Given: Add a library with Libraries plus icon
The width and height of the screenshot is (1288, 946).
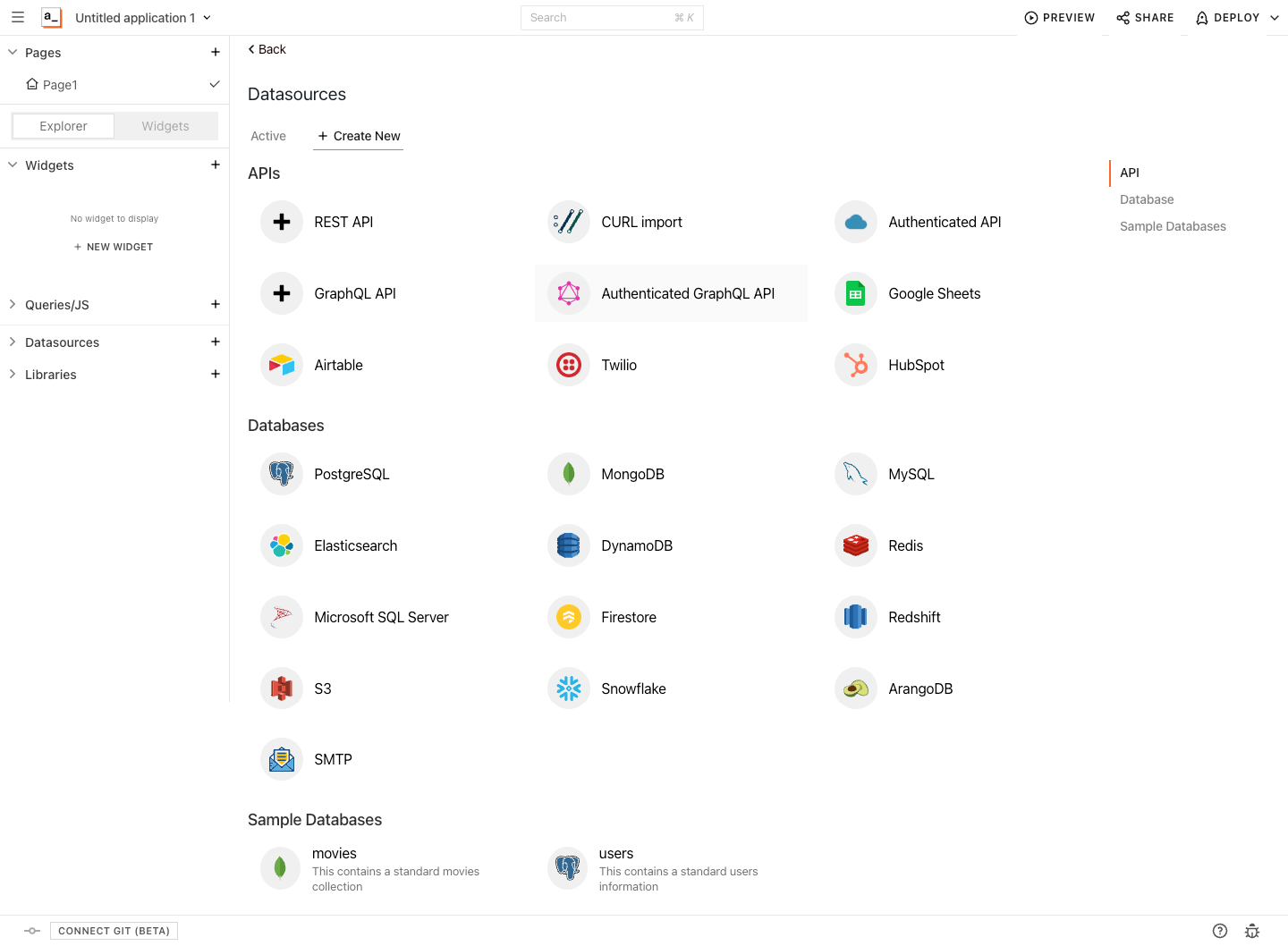Looking at the screenshot, I should click(x=216, y=374).
